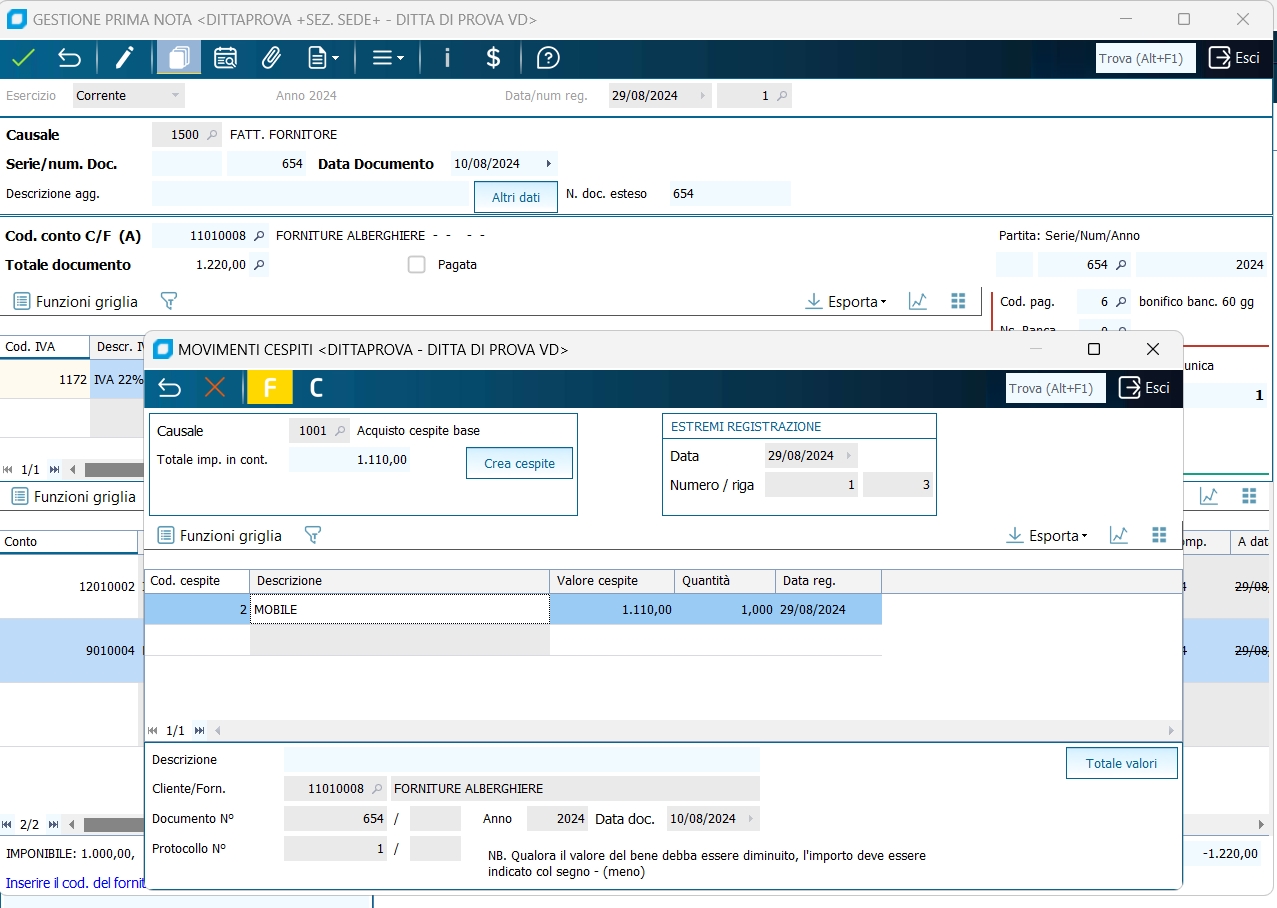Click the orange X delete icon in Movimenti Cespiti

tap(215, 388)
